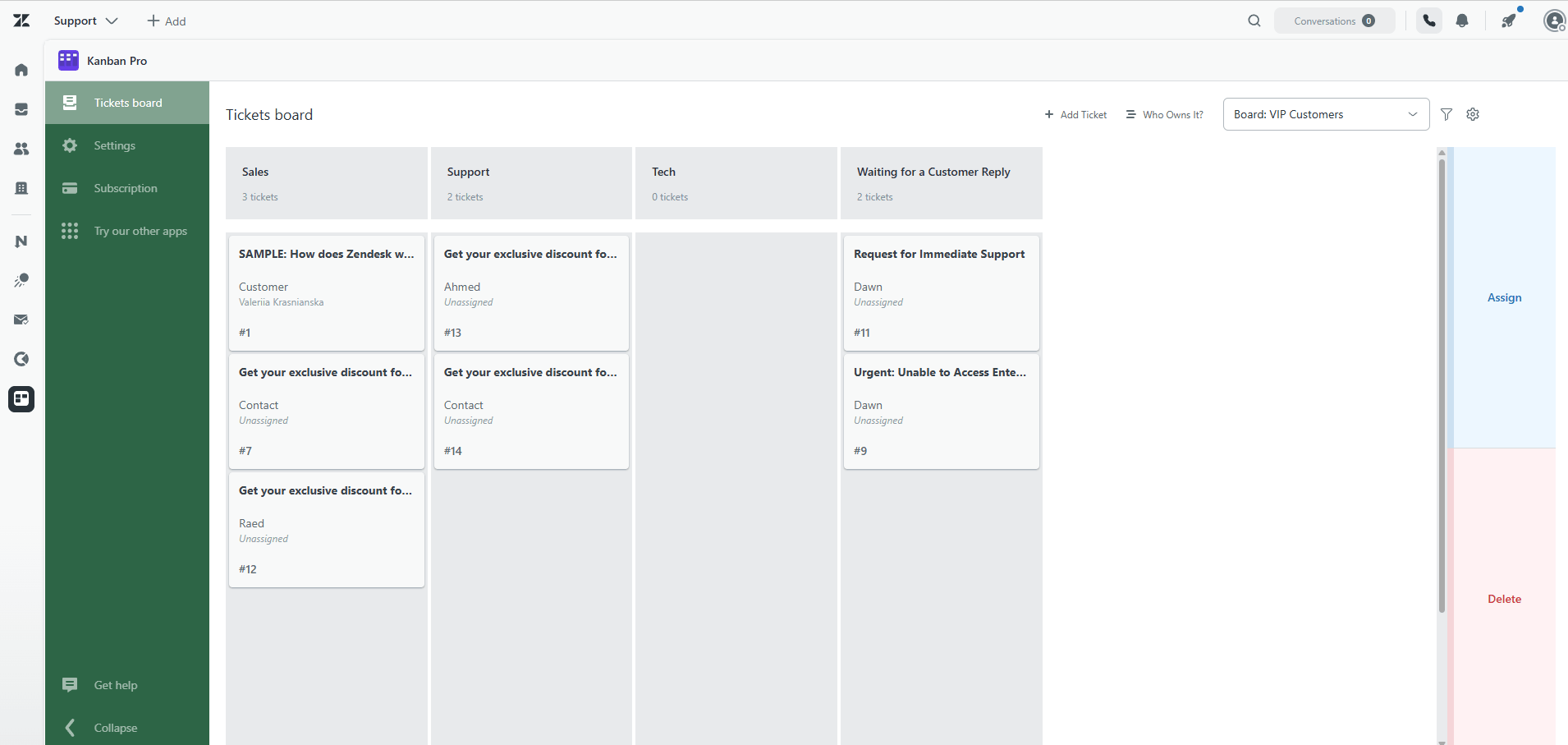This screenshot has height=745, width=1568.
Task: Click the Who Owns It? button
Action: [1165, 114]
